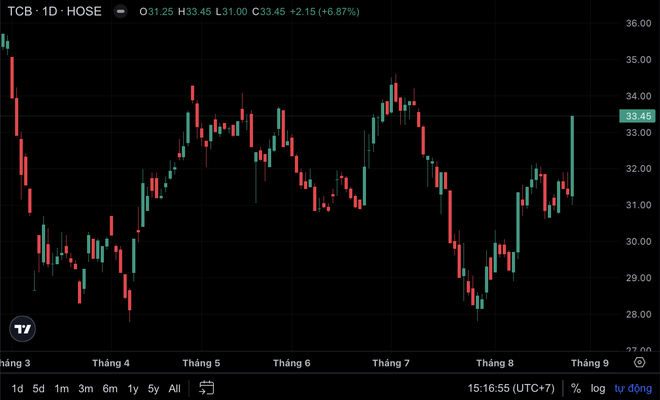Switch to the 1m range

click(x=61, y=388)
